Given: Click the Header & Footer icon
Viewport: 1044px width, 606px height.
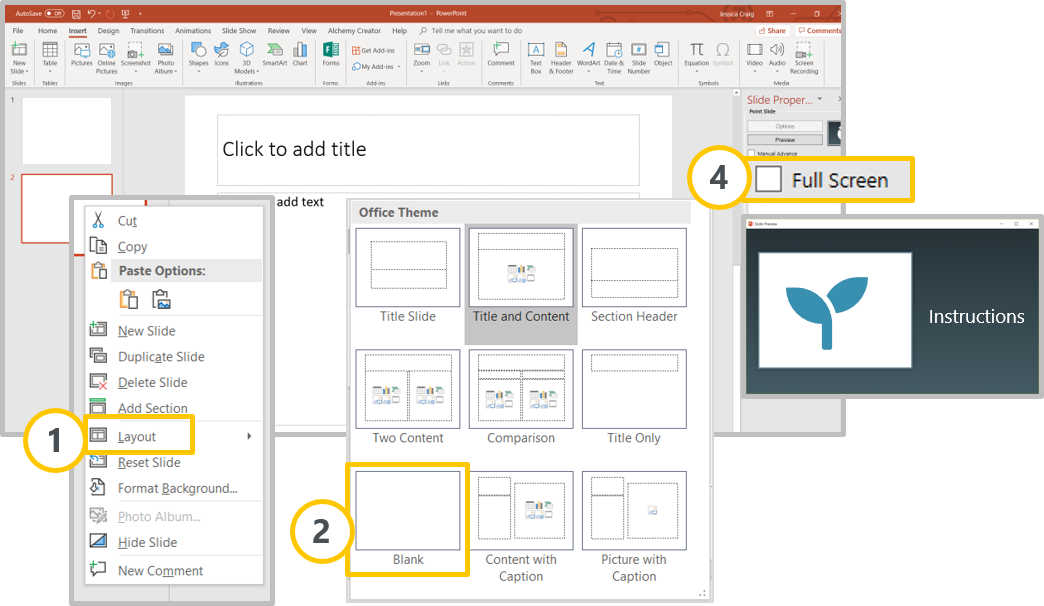Looking at the screenshot, I should 562,56.
